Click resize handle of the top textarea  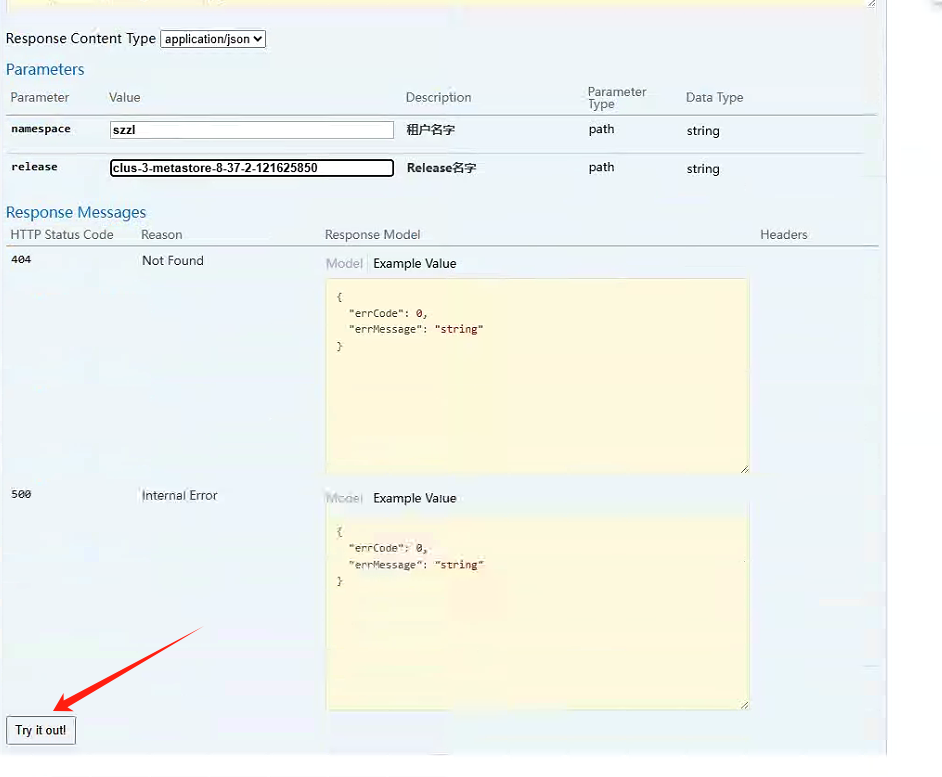point(871,4)
